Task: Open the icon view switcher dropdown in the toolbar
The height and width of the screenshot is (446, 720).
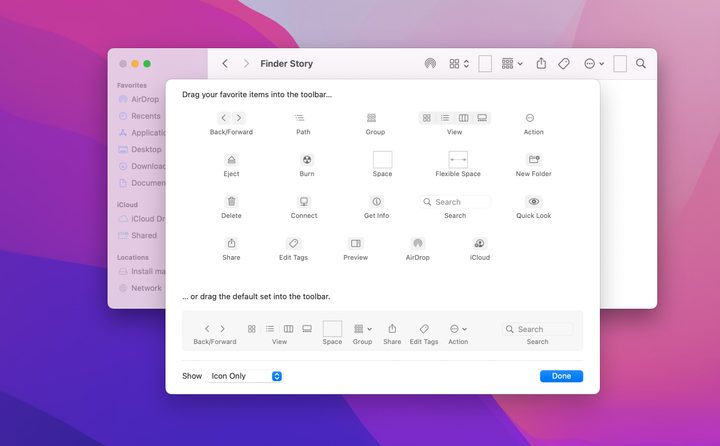Action: tap(459, 63)
